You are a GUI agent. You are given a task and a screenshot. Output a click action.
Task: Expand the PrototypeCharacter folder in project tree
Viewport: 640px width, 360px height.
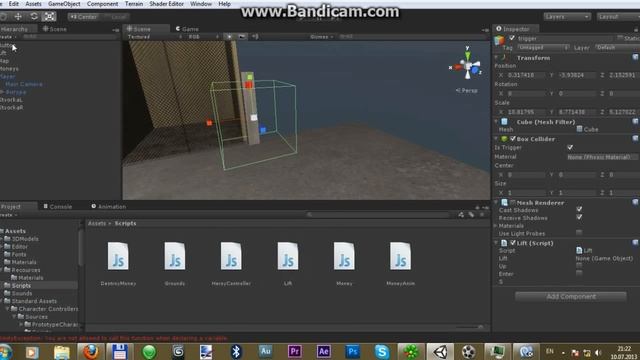point(21,324)
